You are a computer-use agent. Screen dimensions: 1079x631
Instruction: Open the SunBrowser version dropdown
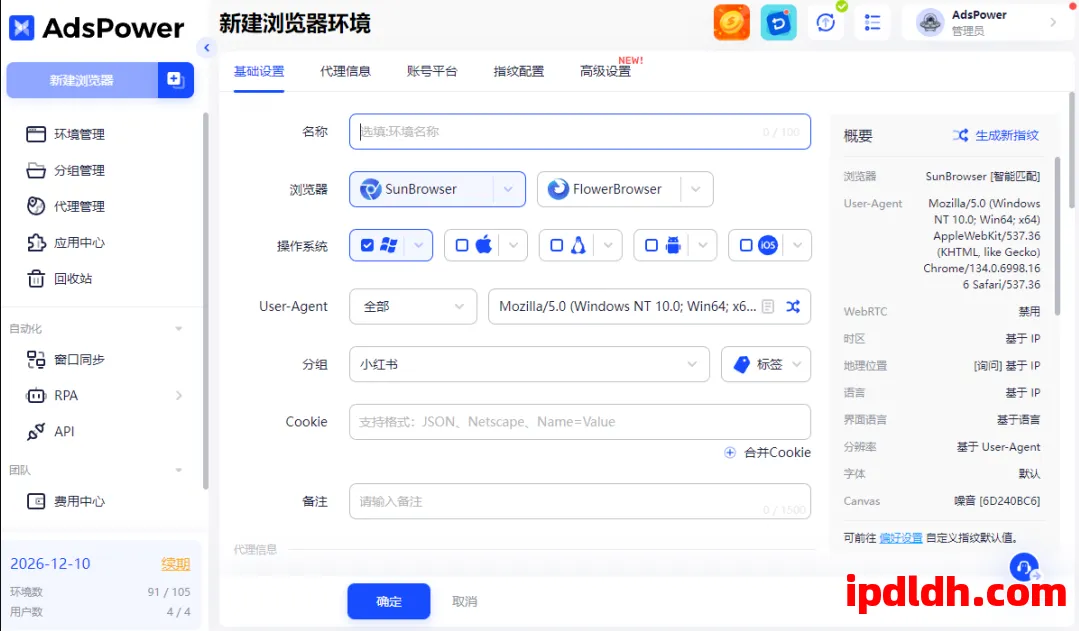coord(509,189)
